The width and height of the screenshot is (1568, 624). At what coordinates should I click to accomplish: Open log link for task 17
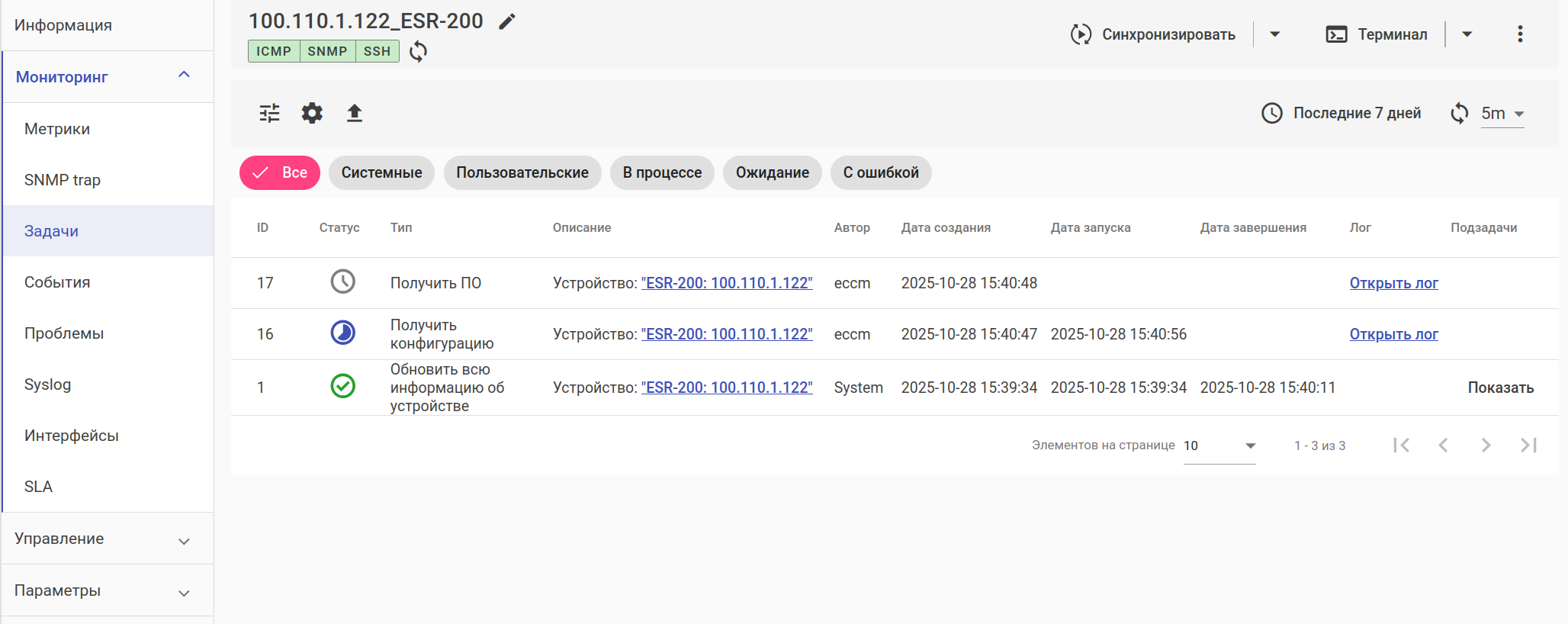[1393, 283]
